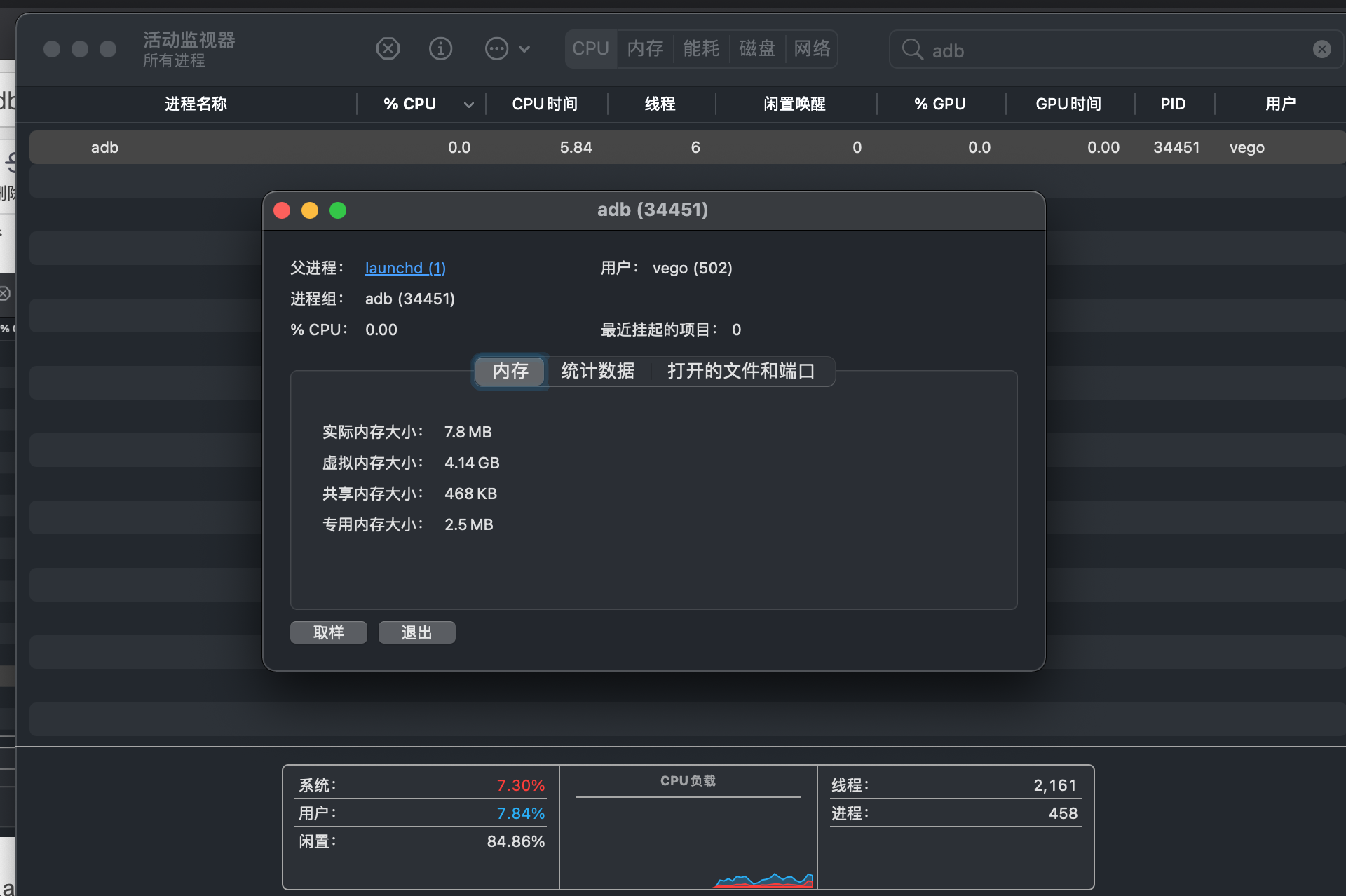The image size is (1346, 896).
Task: Click the magnifying glass search icon
Action: [911, 50]
